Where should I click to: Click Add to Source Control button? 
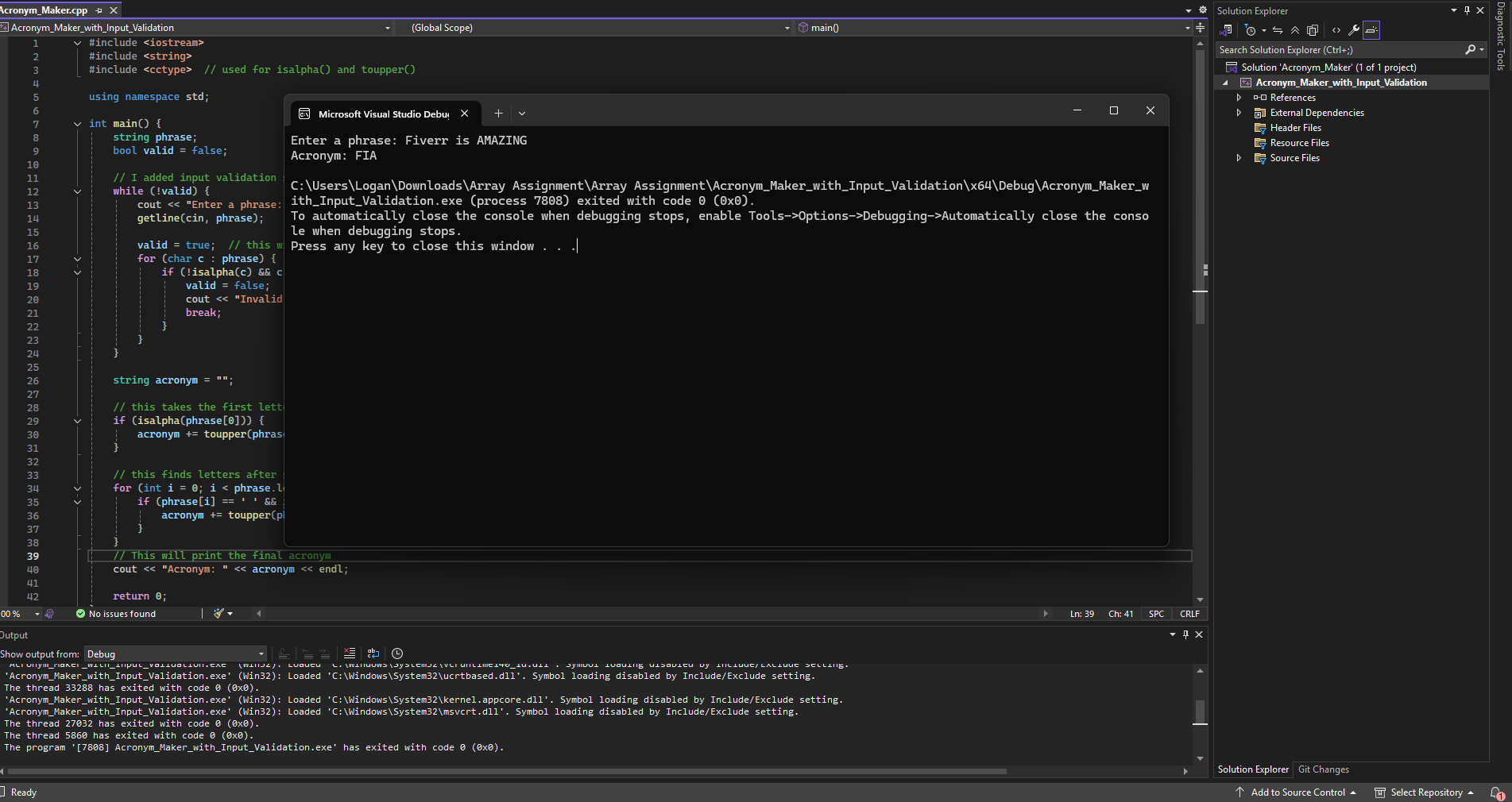[x=1297, y=792]
